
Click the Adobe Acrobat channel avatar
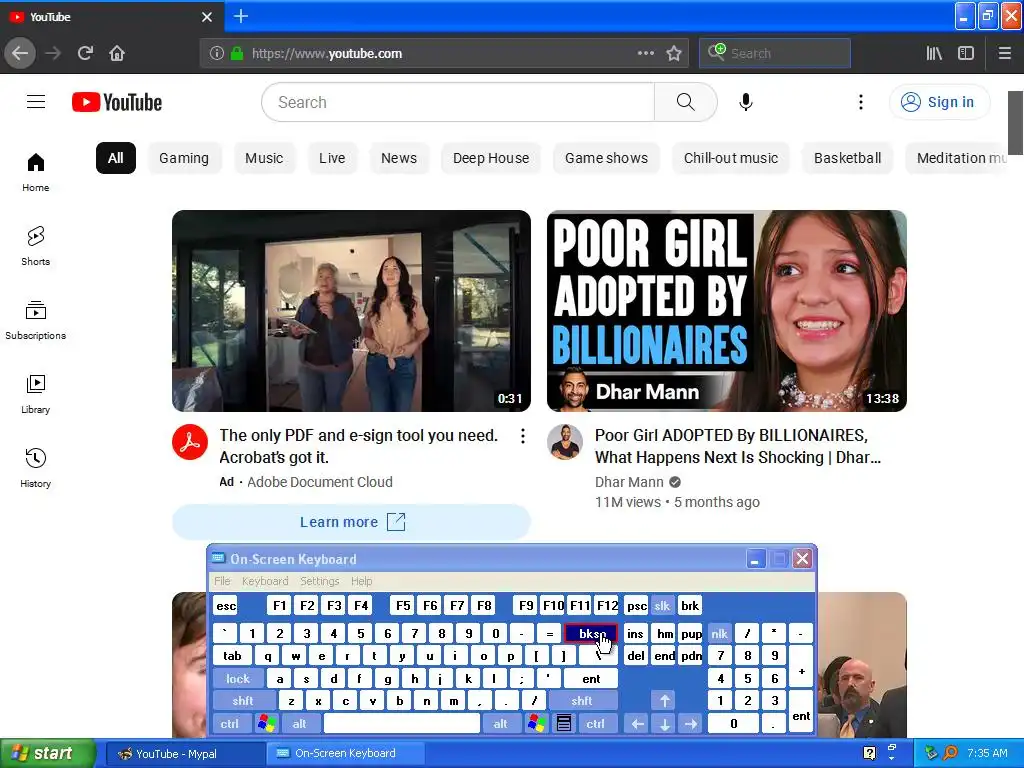[190, 442]
